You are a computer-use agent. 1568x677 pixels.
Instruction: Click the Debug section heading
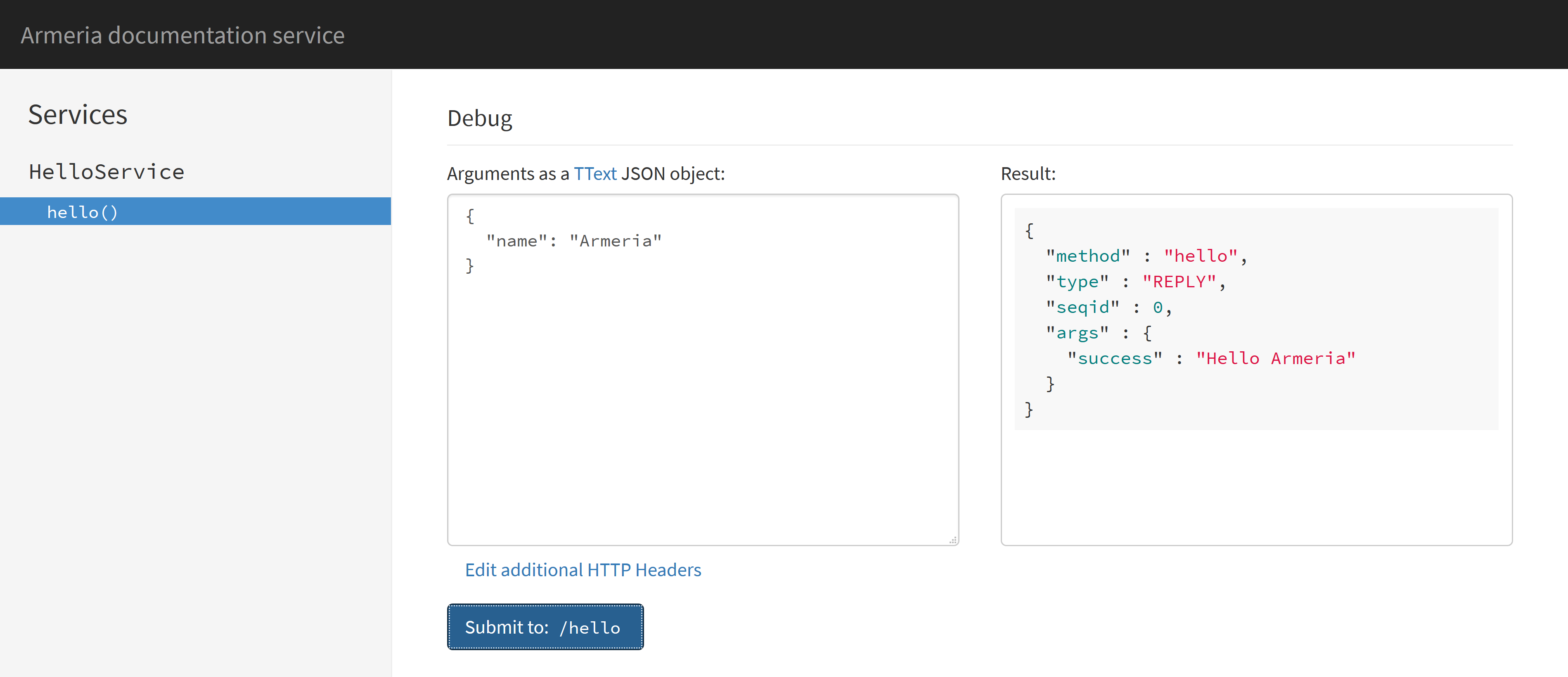pos(480,118)
